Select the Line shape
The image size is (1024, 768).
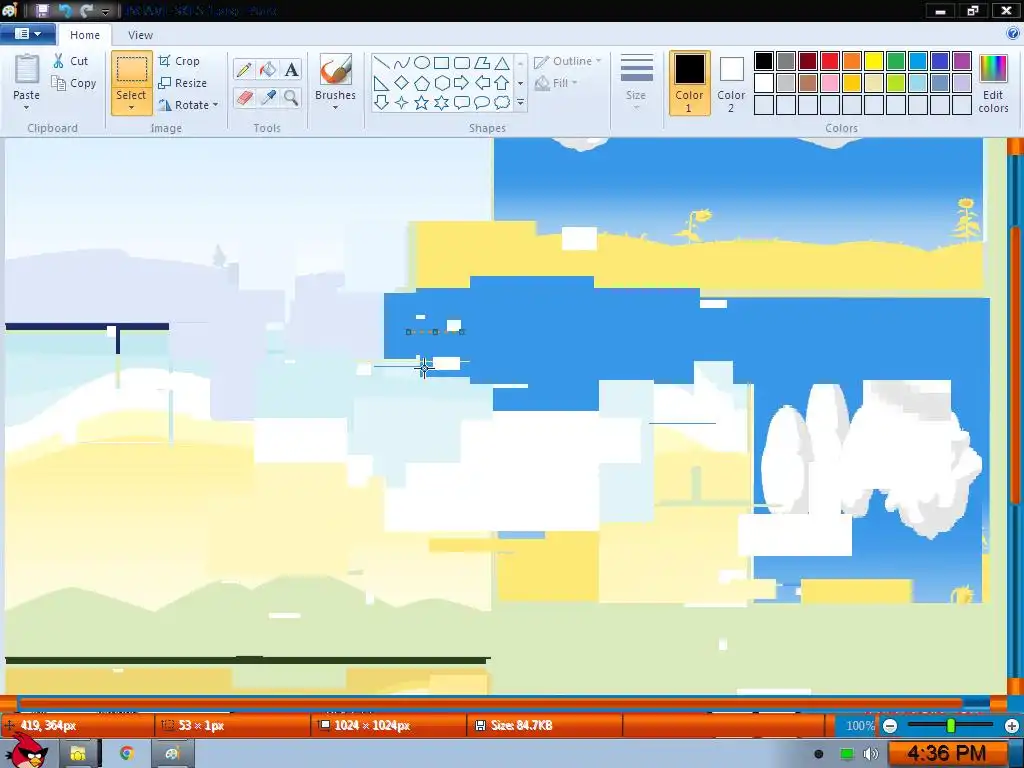[381, 63]
